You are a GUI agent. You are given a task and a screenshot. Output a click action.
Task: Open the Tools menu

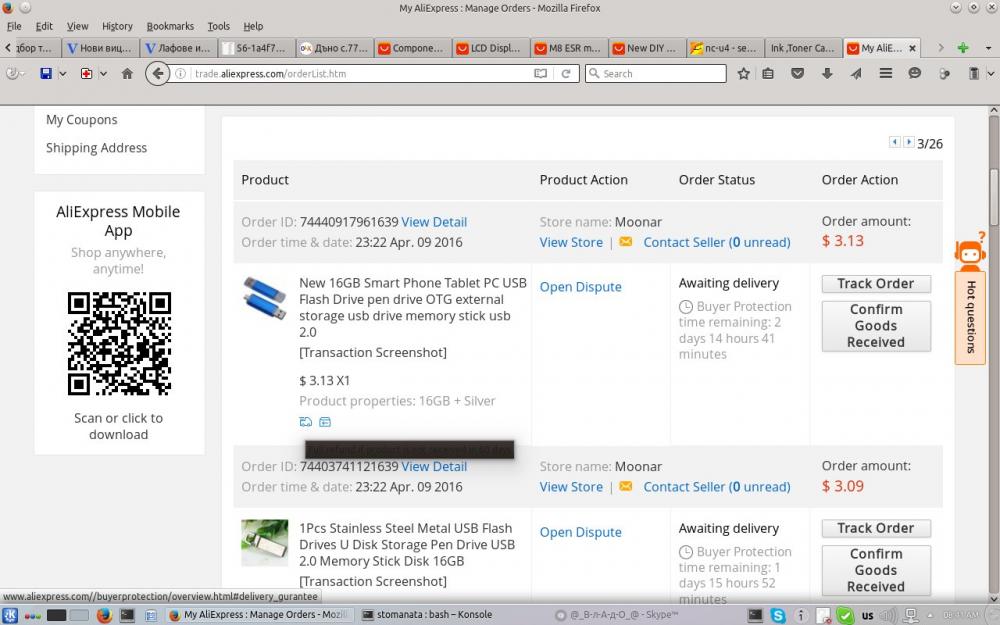(x=218, y=26)
